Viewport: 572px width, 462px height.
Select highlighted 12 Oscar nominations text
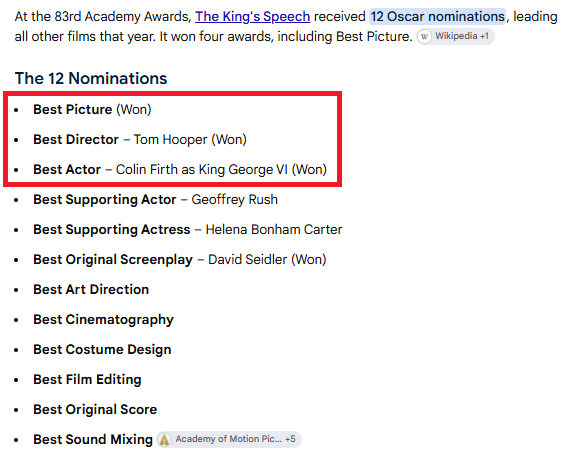(x=437, y=17)
